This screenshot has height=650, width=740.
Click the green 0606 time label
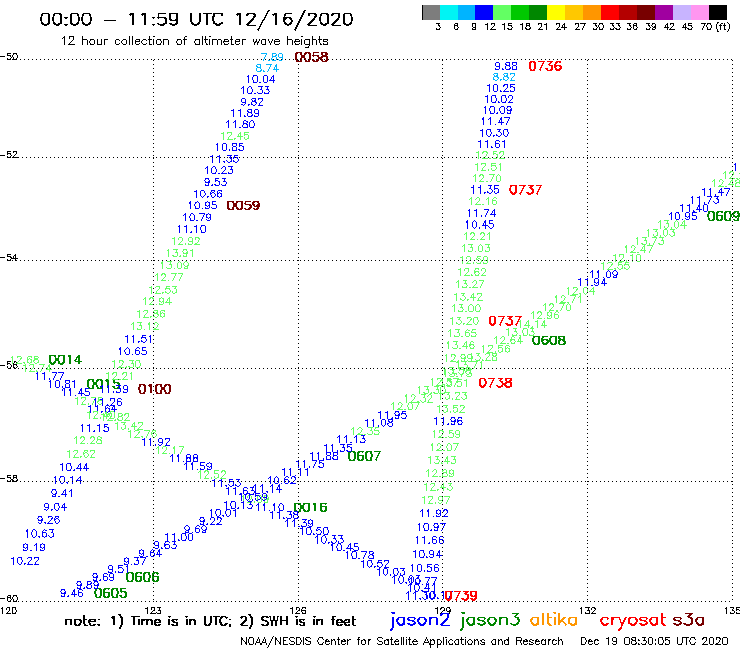143,577
